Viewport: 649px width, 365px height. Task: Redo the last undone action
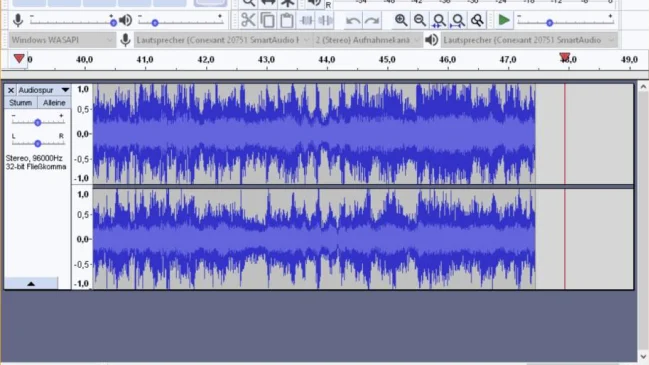tap(372, 20)
